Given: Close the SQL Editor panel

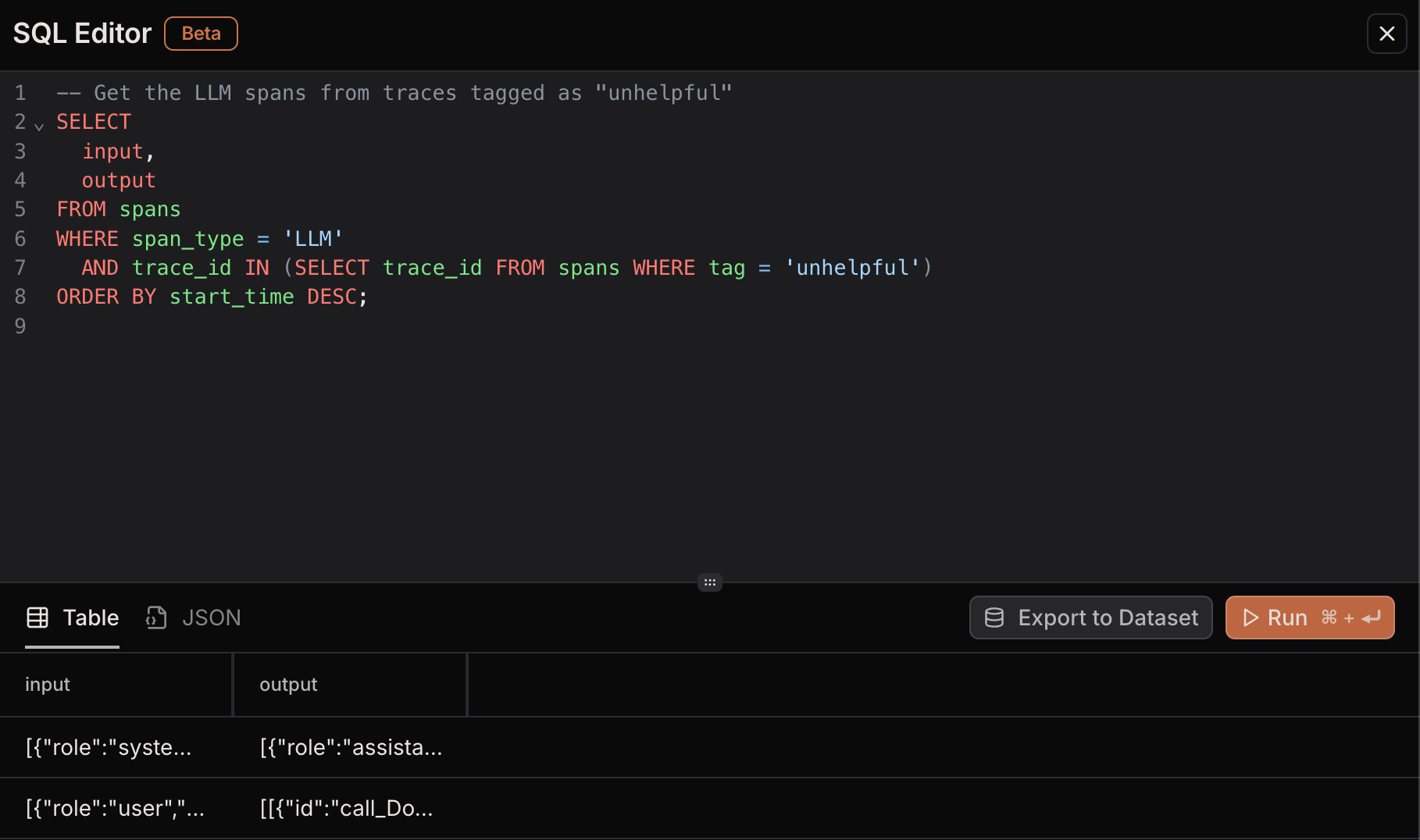Looking at the screenshot, I should tap(1386, 34).
